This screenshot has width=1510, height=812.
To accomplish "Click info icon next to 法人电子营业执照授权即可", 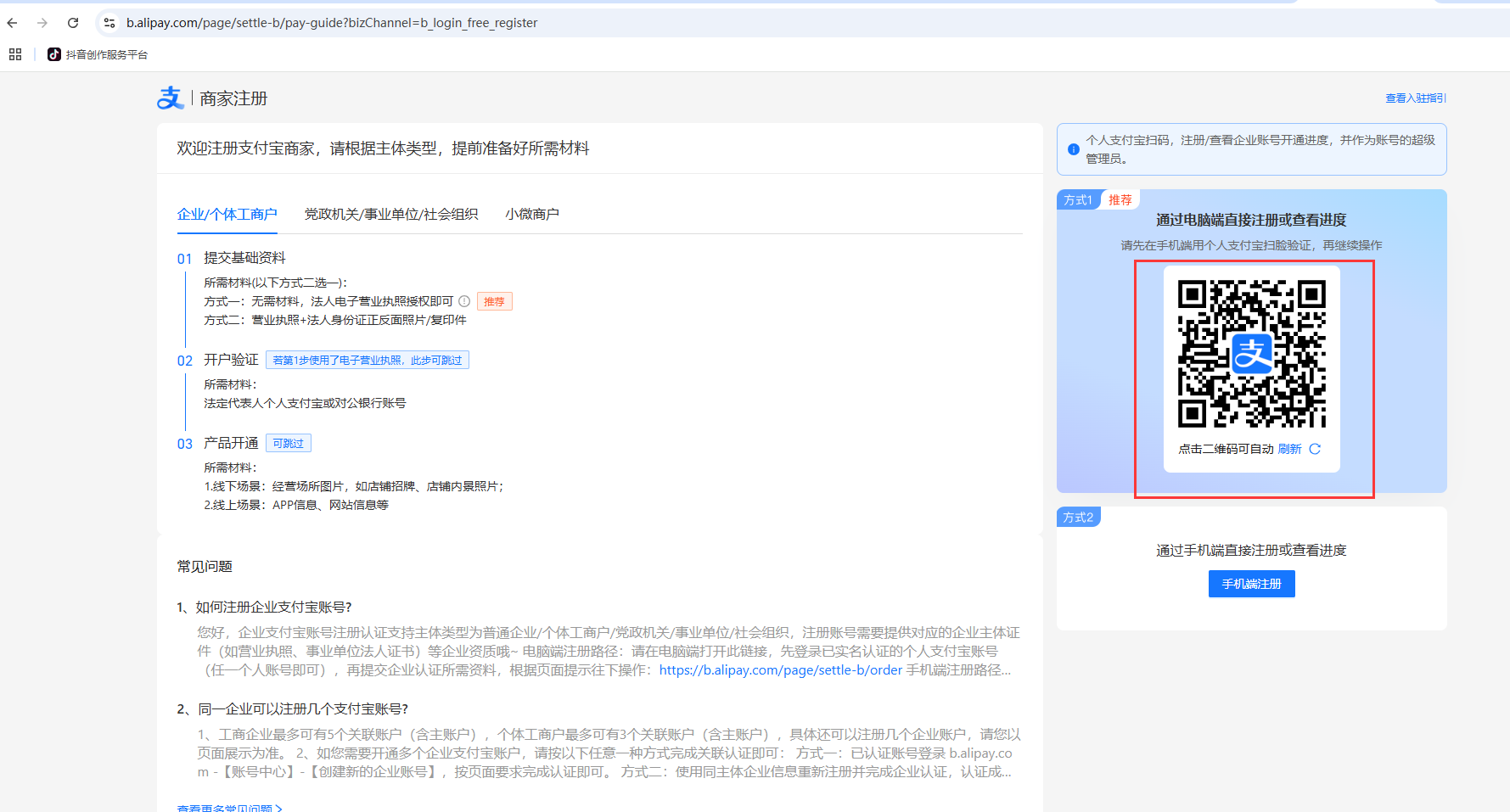I will click(464, 301).
